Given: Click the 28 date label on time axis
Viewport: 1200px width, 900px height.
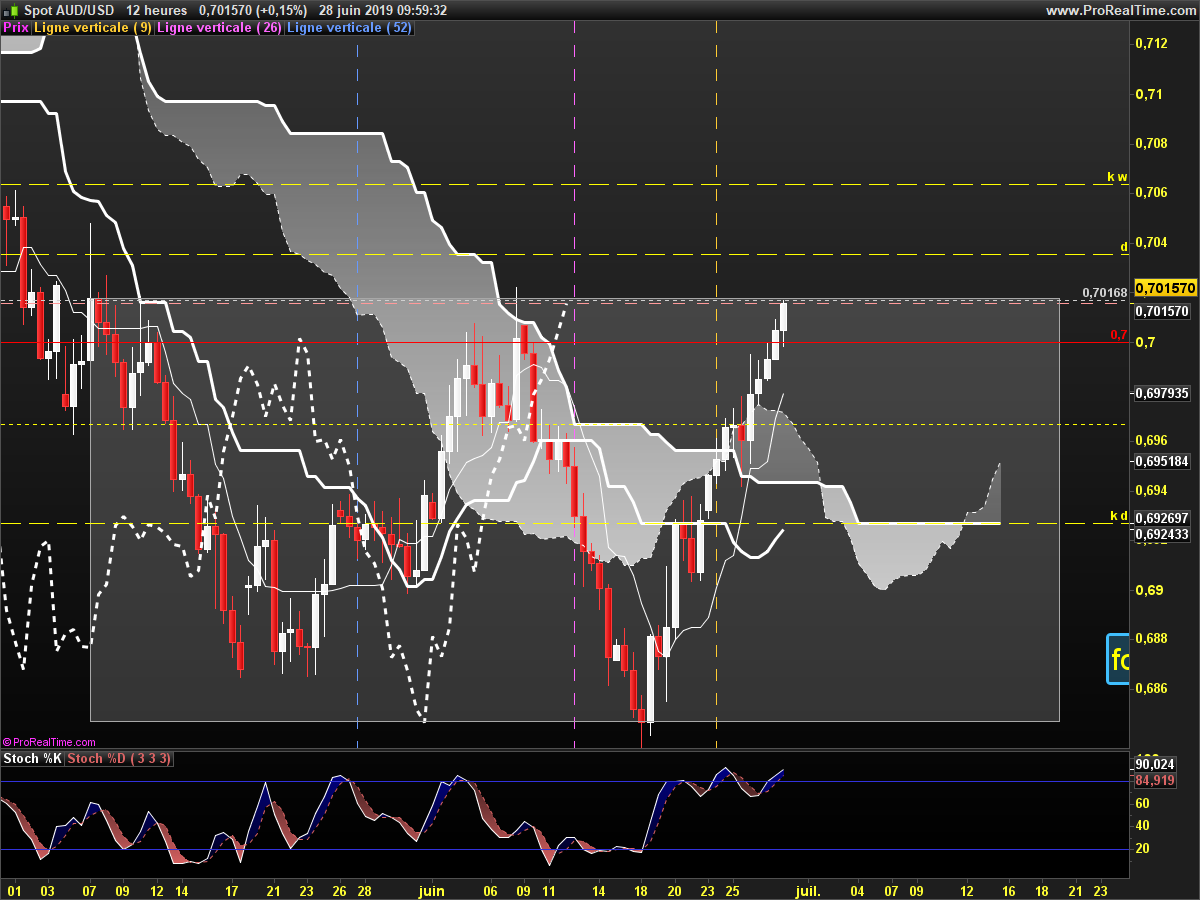Looking at the screenshot, I should (365, 889).
